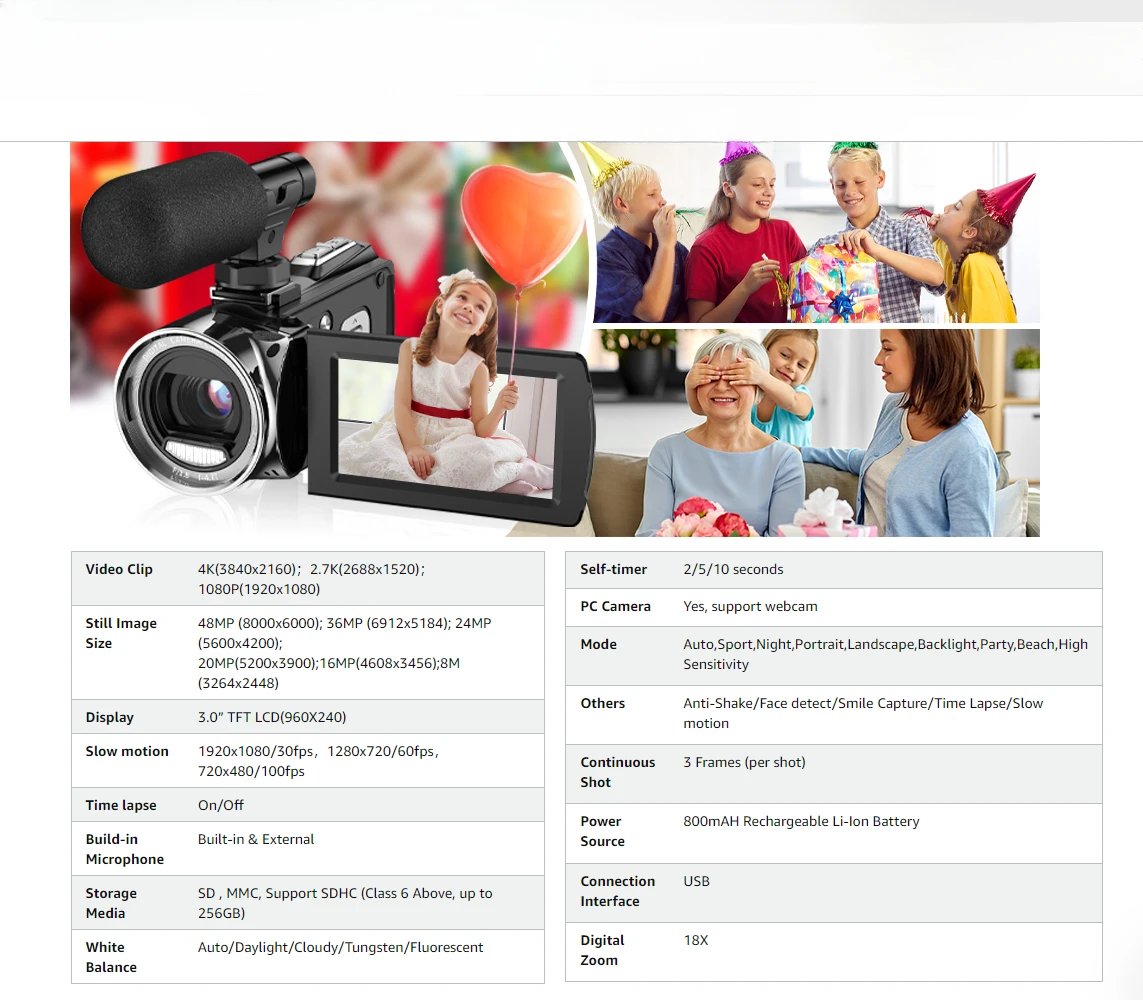Select the Video Clip spec row
This screenshot has height=1000, width=1143.
click(300, 578)
